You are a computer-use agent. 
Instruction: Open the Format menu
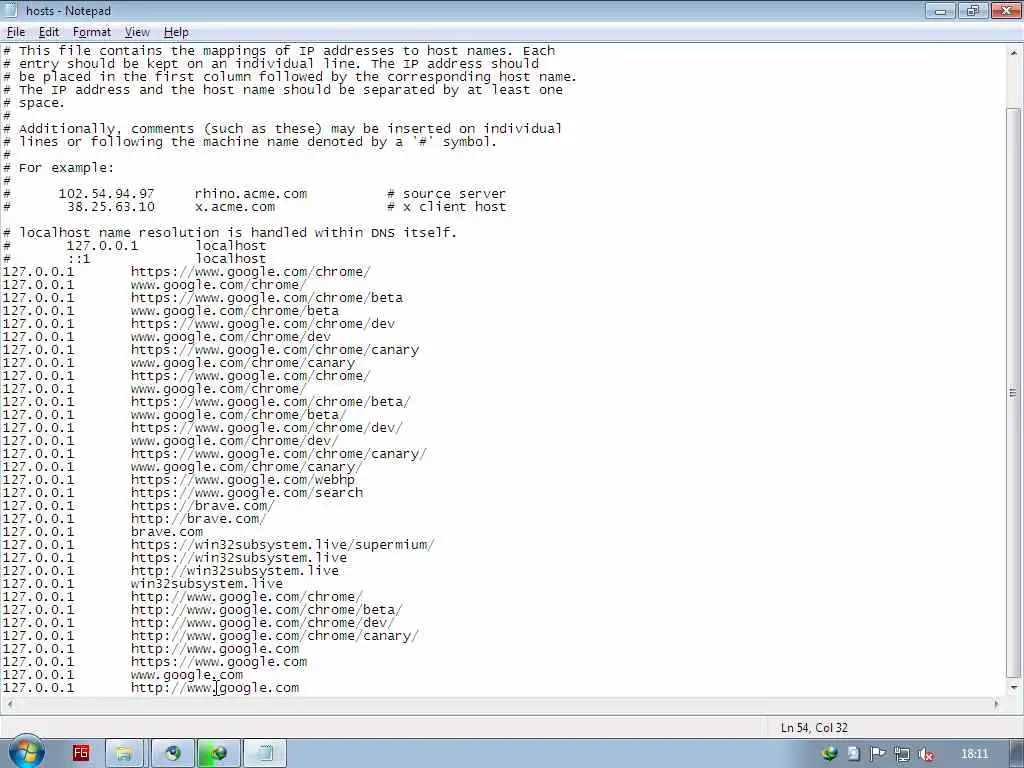(91, 32)
